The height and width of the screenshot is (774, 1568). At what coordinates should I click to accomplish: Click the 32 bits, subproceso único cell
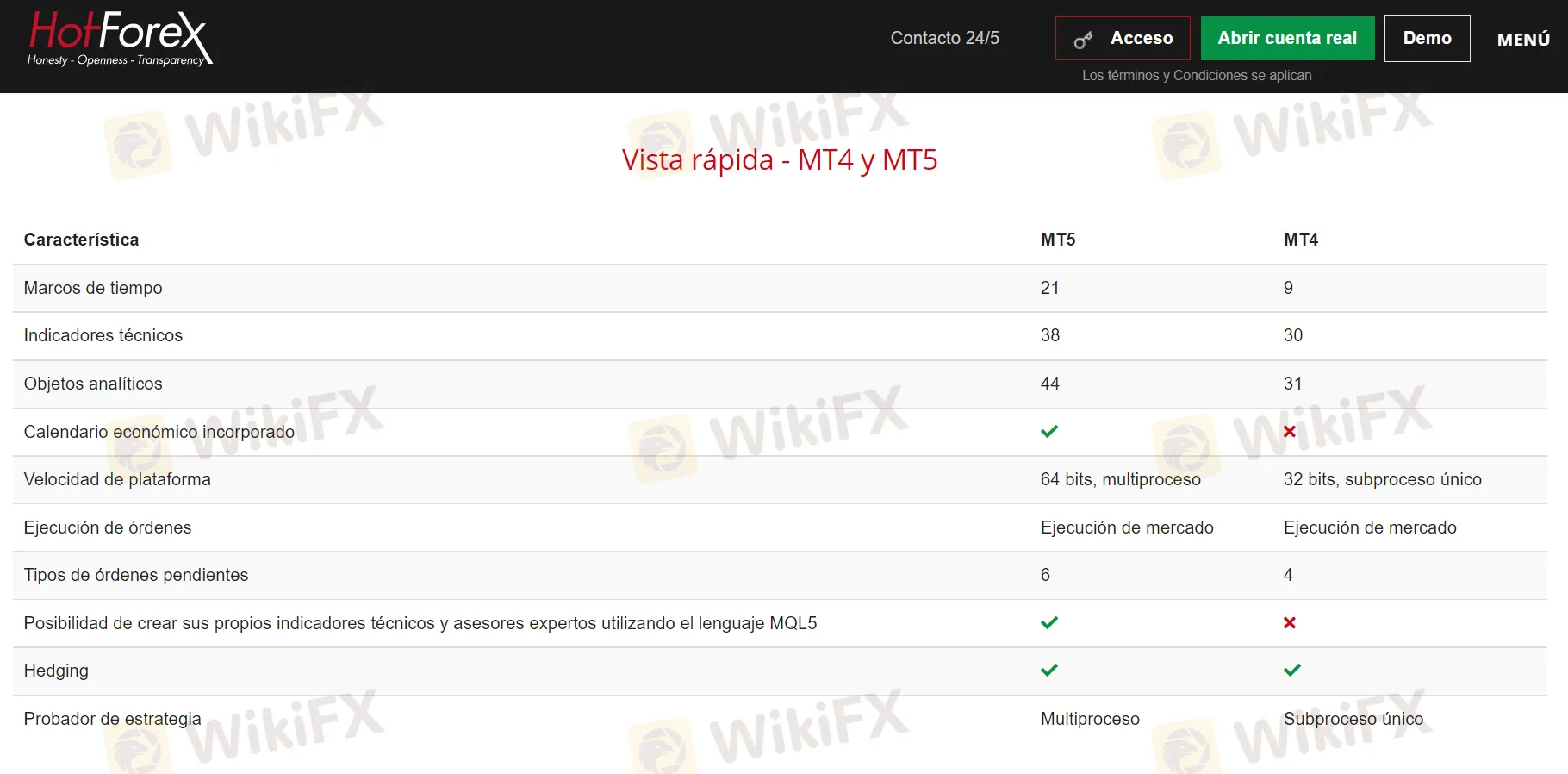(x=1382, y=479)
